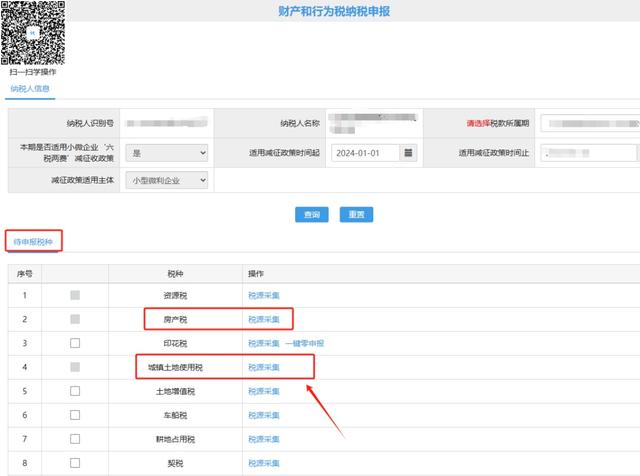Click the 耕地占用税 tax name cell

click(176, 439)
